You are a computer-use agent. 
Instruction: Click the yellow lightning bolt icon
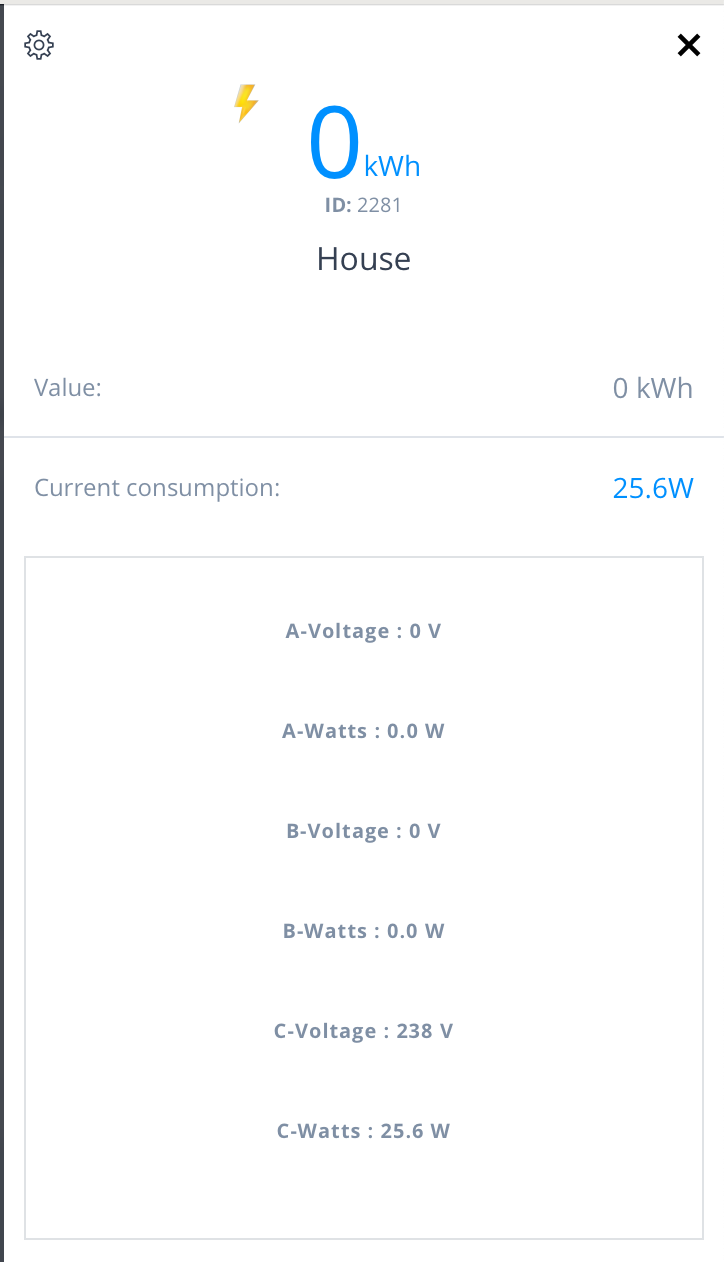point(246,103)
